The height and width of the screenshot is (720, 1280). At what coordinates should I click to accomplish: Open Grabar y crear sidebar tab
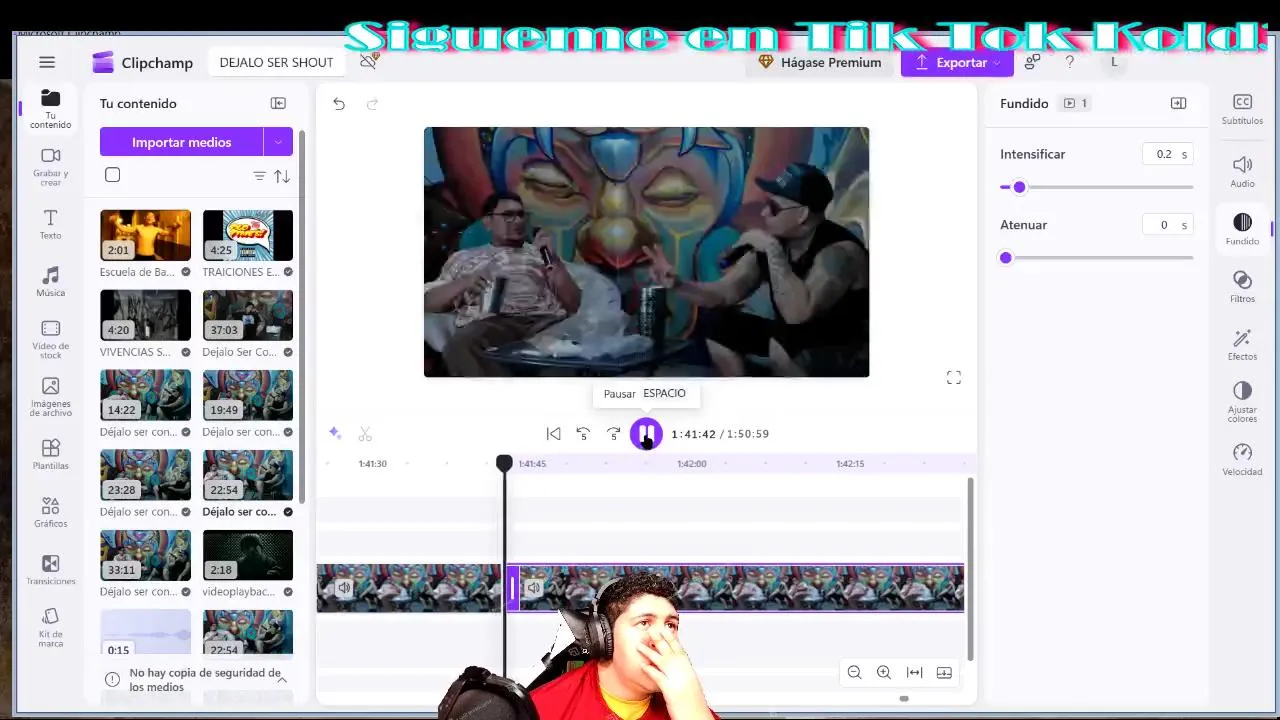pos(50,167)
